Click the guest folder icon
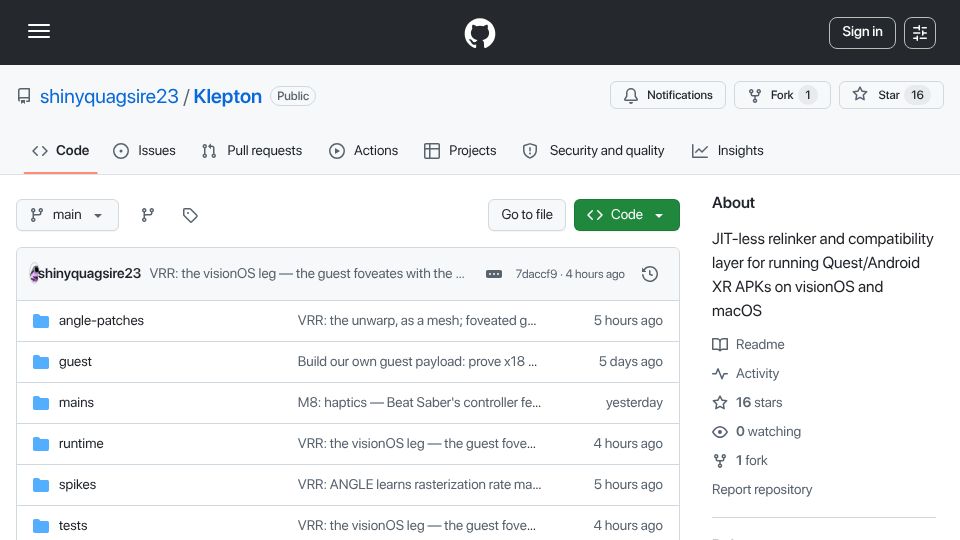This screenshot has height=540, width=960. (x=41, y=362)
